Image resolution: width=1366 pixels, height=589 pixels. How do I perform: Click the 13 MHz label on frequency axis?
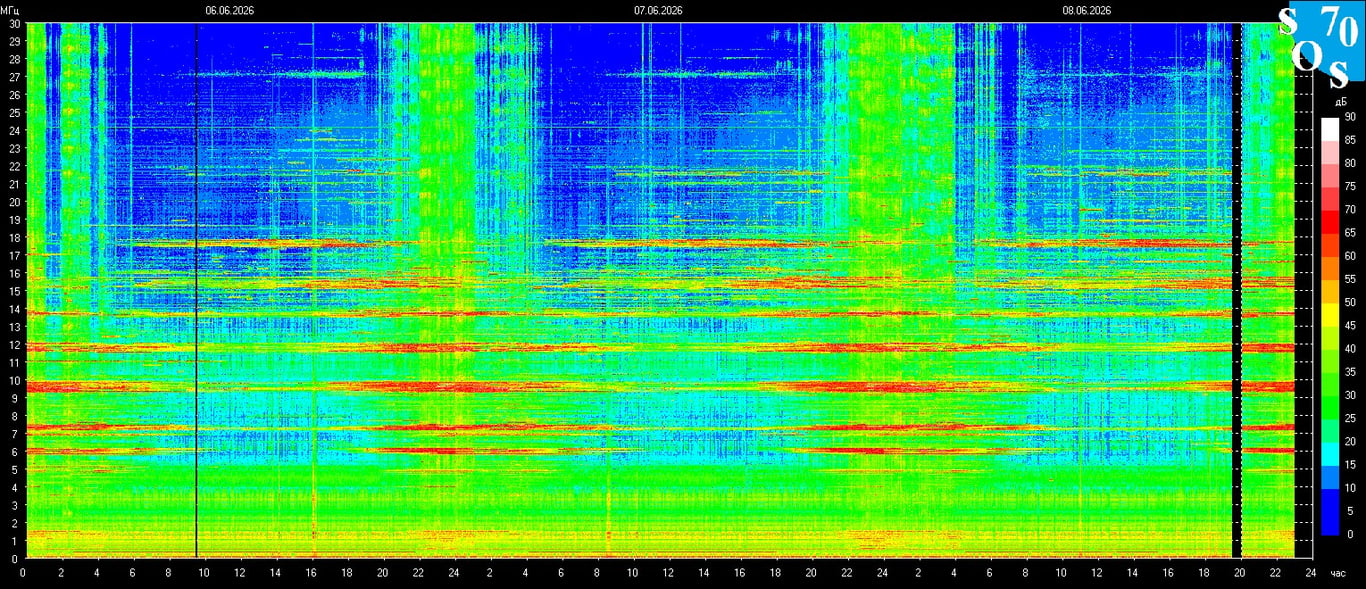tap(14, 327)
